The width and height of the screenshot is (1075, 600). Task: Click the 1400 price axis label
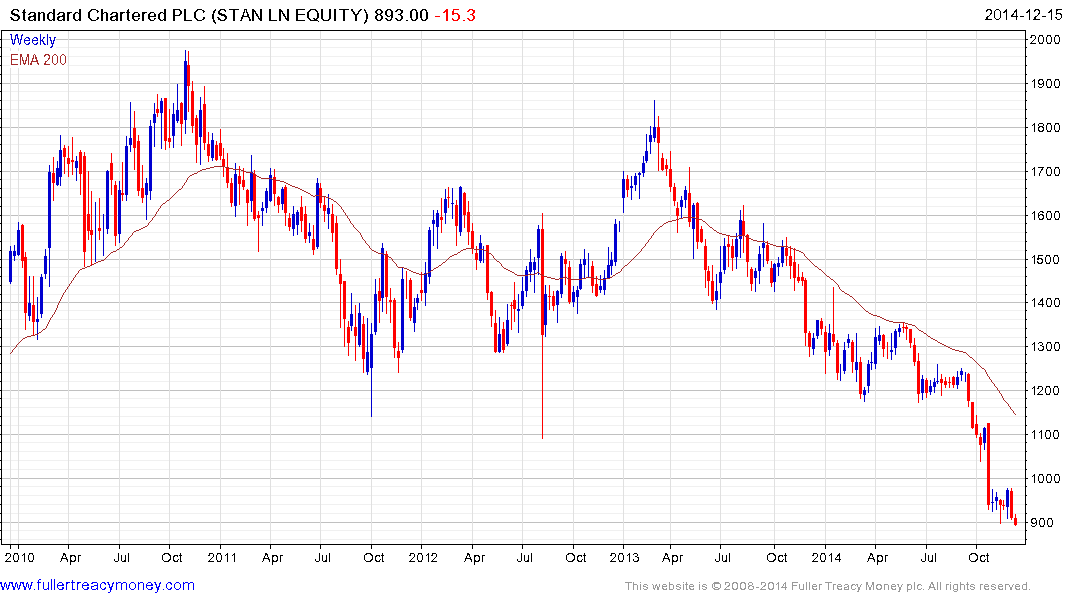pos(1046,302)
